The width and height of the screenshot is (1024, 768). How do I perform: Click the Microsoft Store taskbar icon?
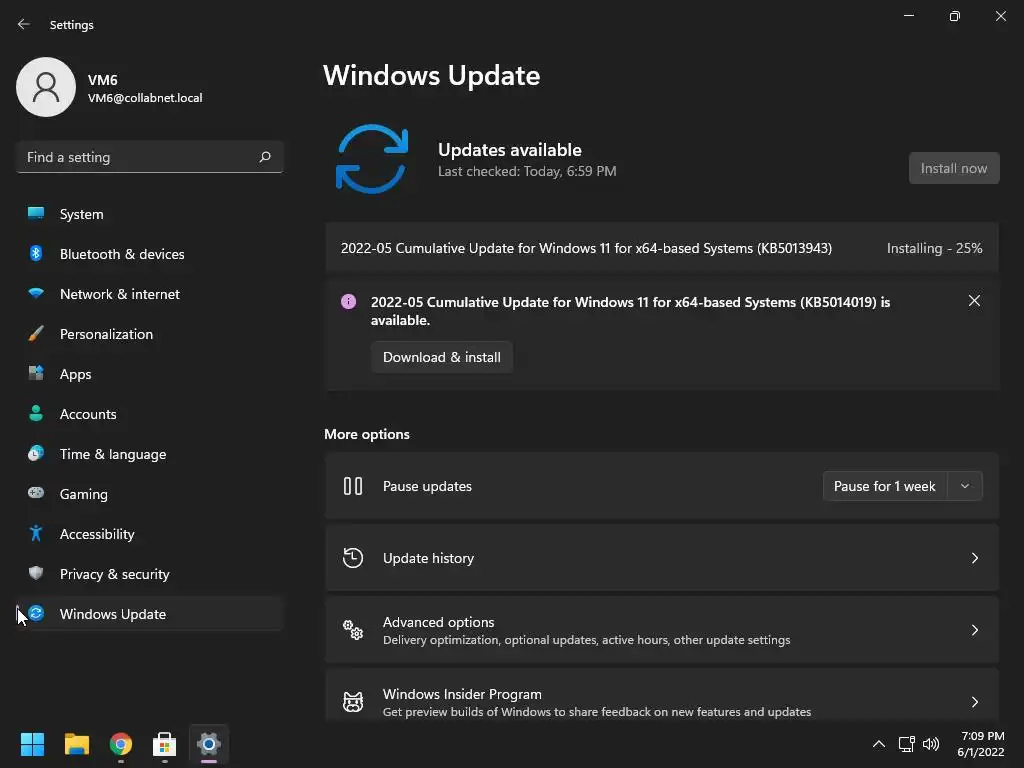click(165, 744)
